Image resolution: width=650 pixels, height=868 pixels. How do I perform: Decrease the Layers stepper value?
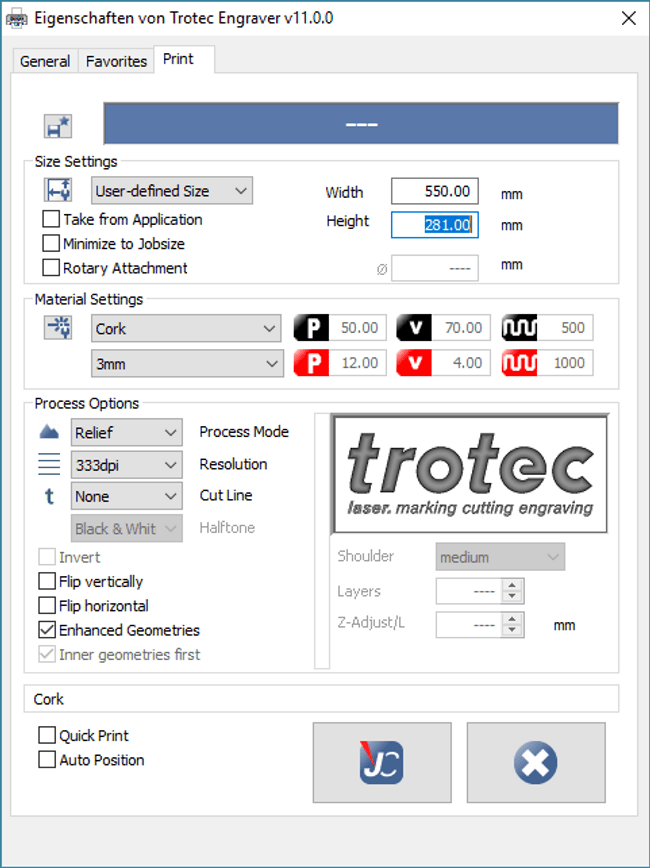tap(512, 597)
